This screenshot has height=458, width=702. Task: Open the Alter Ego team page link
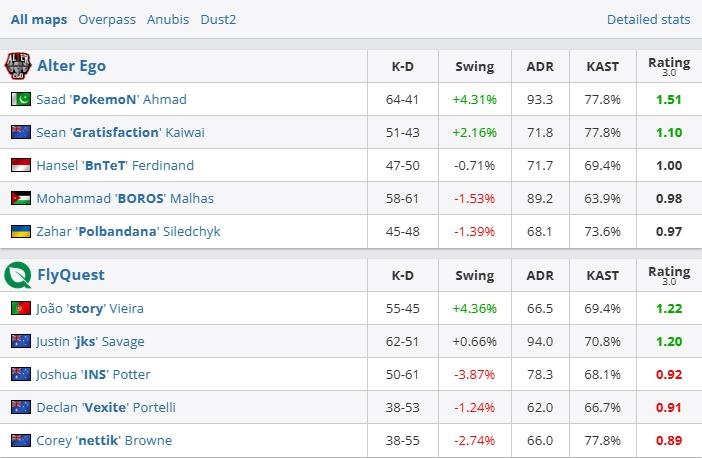pyautogui.click(x=71, y=66)
